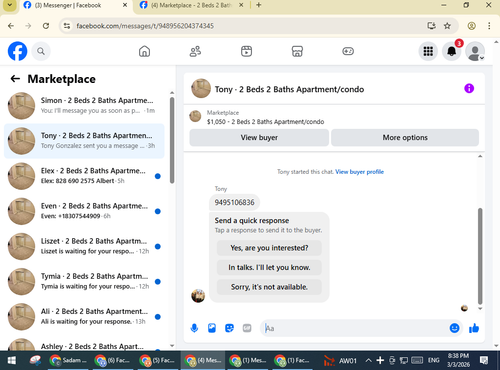Go to the Home feed icon

coord(144,51)
